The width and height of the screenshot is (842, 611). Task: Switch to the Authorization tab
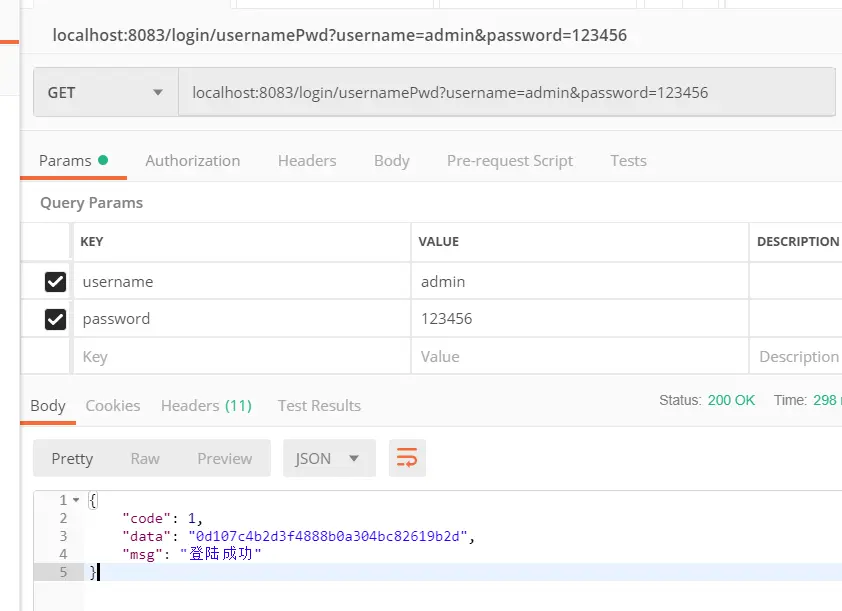click(x=192, y=160)
